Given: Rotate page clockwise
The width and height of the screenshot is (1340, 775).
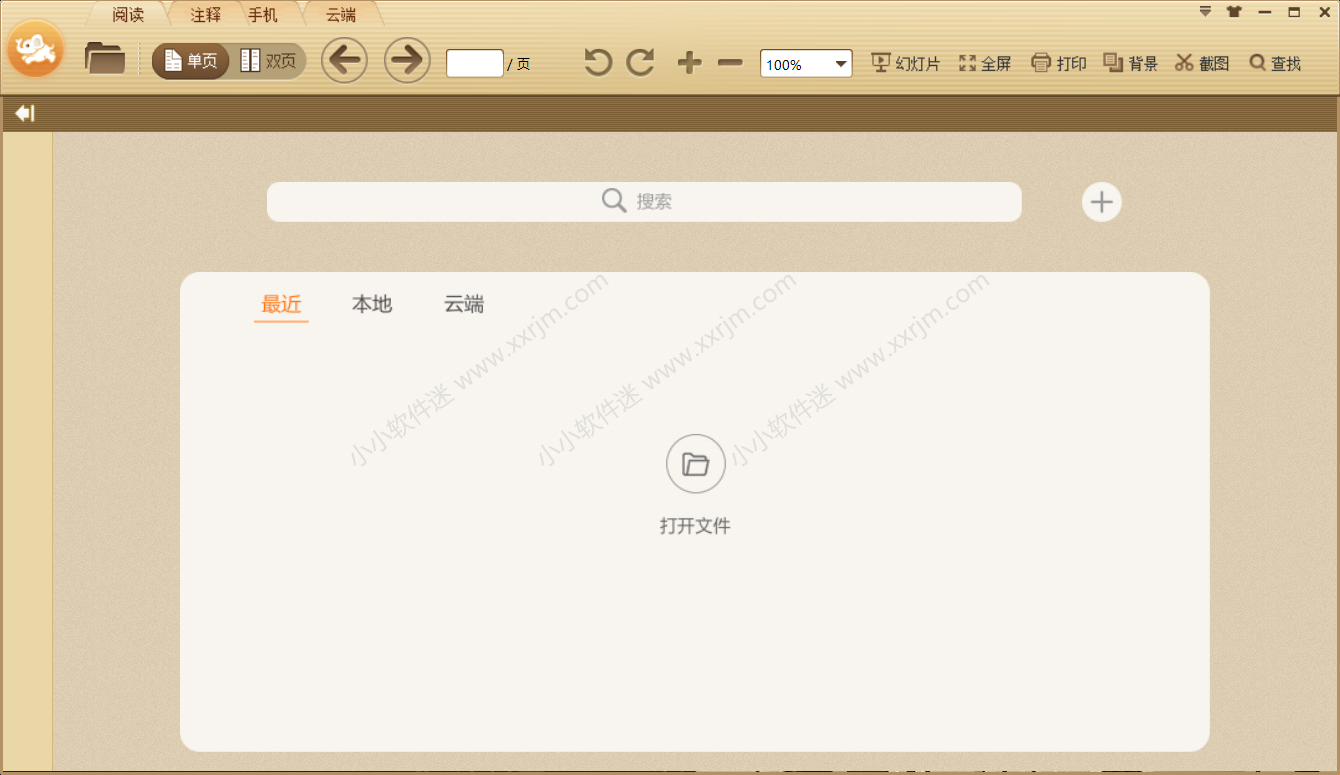Looking at the screenshot, I should pos(640,62).
